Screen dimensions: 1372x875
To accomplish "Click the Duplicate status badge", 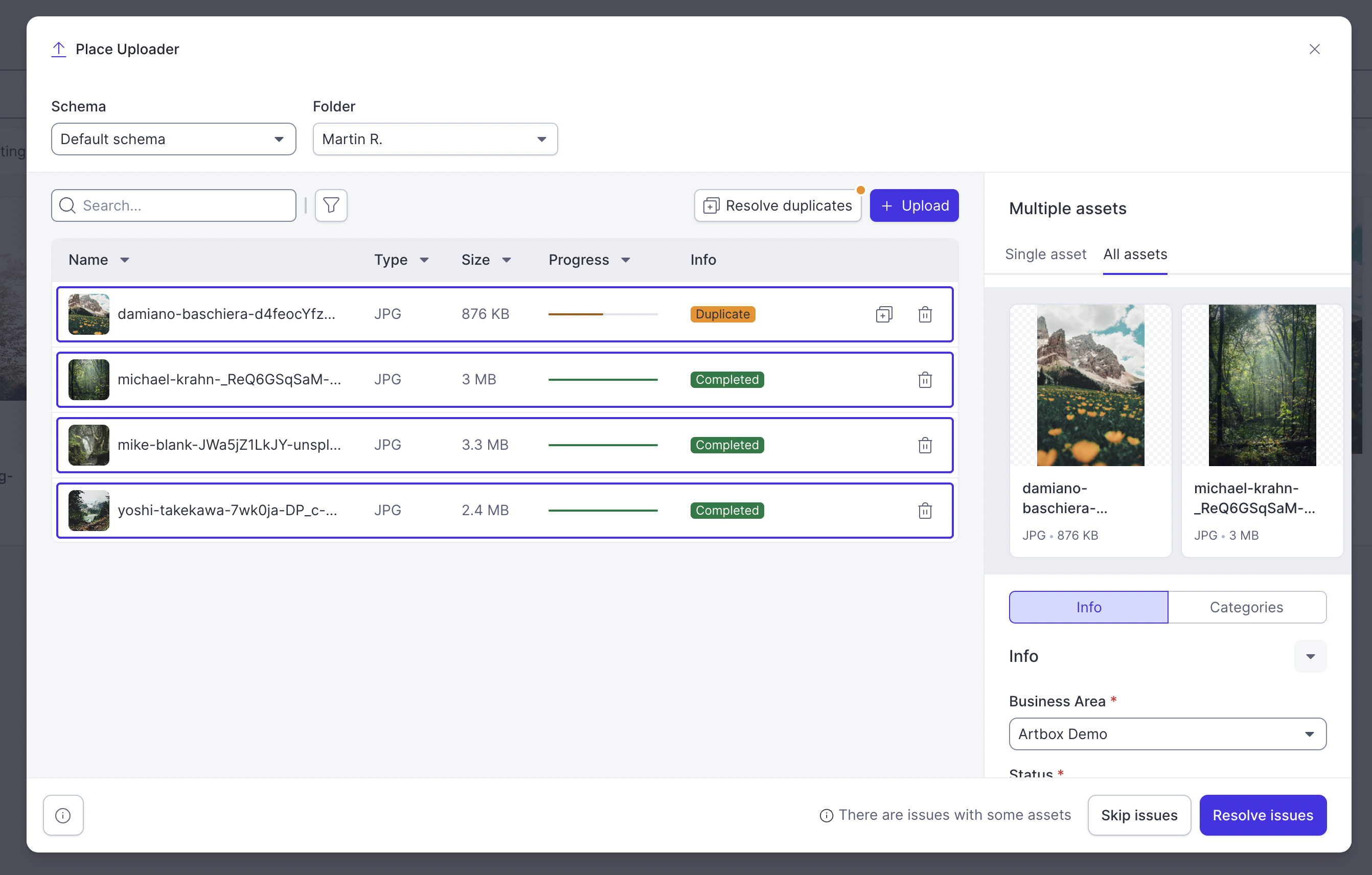I will click(x=722, y=314).
